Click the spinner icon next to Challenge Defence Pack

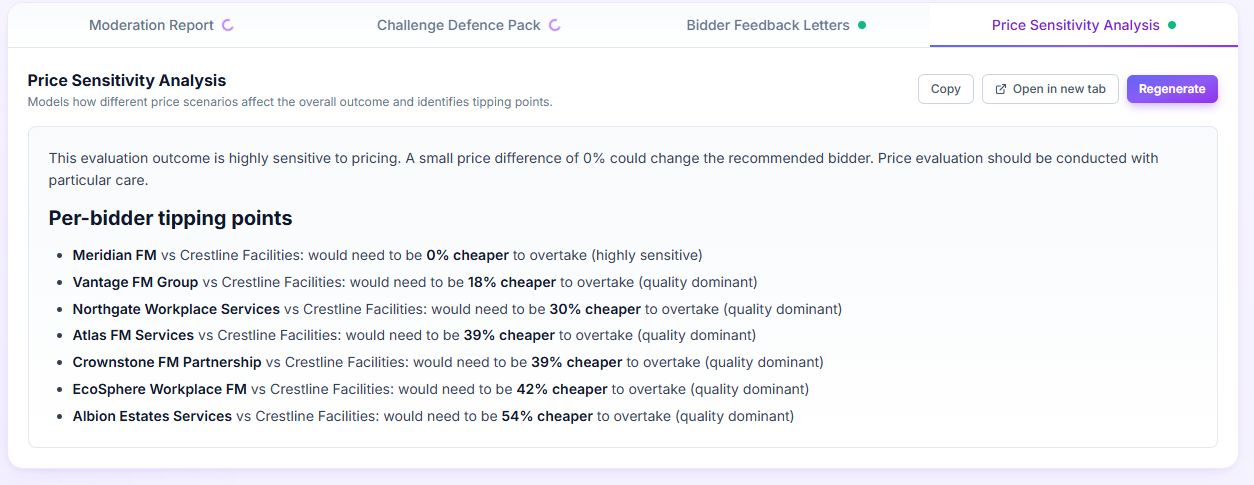click(555, 25)
